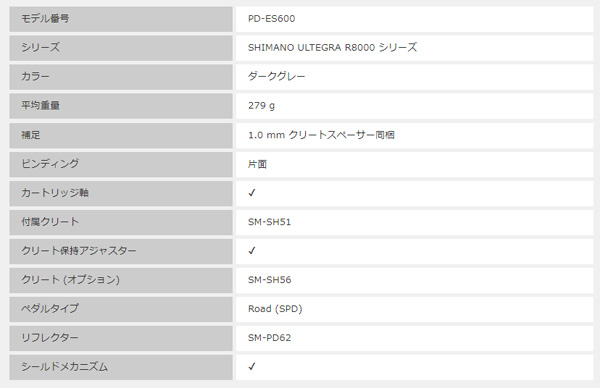Select the 平均重量 label cell
The width and height of the screenshot is (600, 388).
[x=121, y=106]
